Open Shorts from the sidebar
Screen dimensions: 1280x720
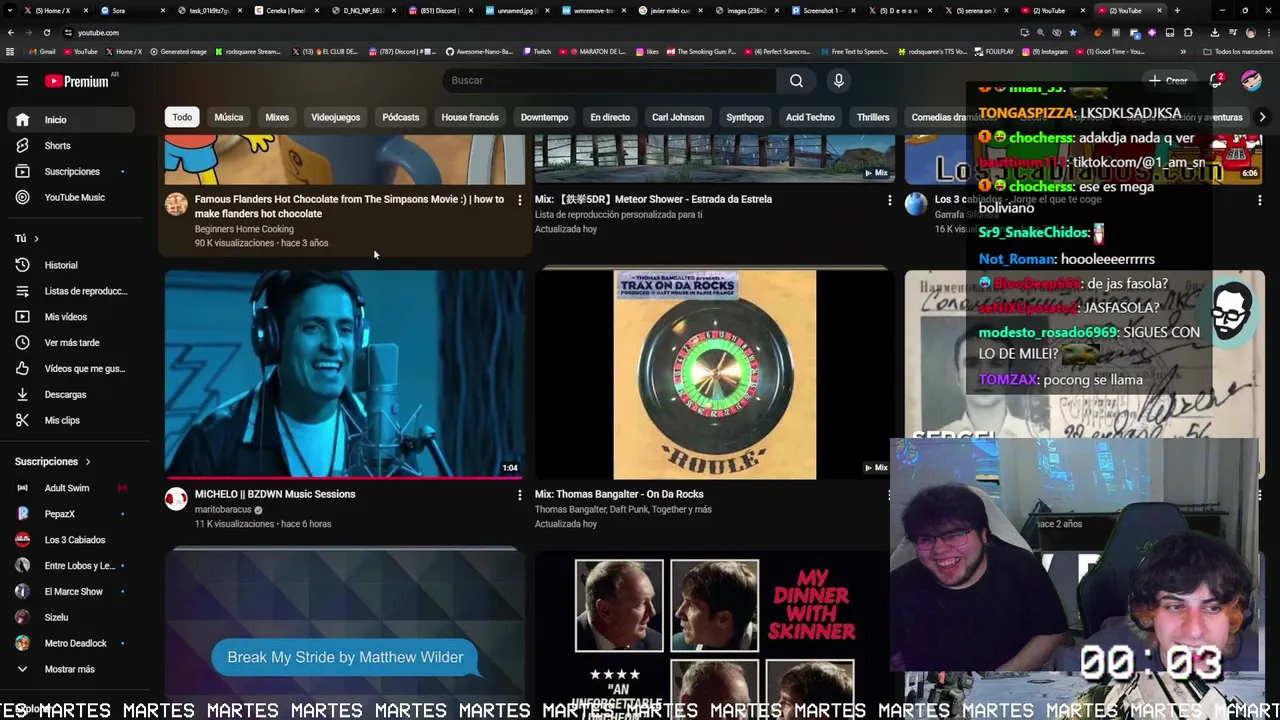(70, 146)
